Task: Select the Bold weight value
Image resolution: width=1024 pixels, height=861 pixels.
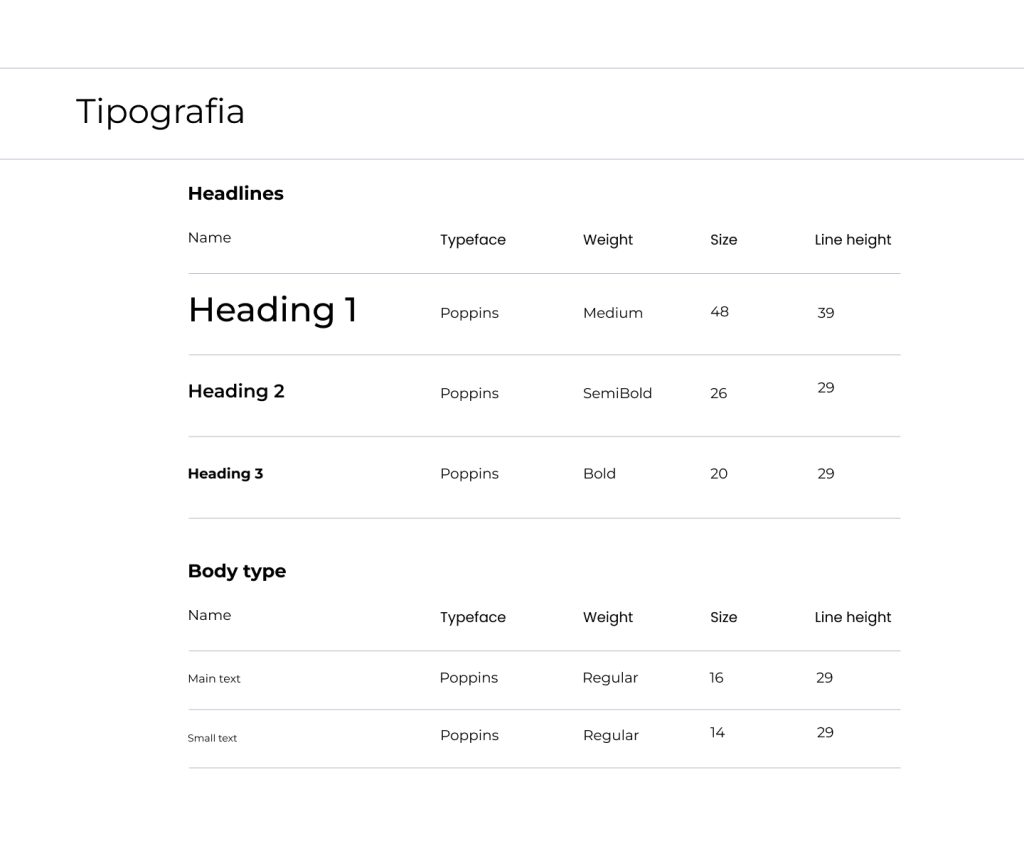Action: tap(599, 474)
